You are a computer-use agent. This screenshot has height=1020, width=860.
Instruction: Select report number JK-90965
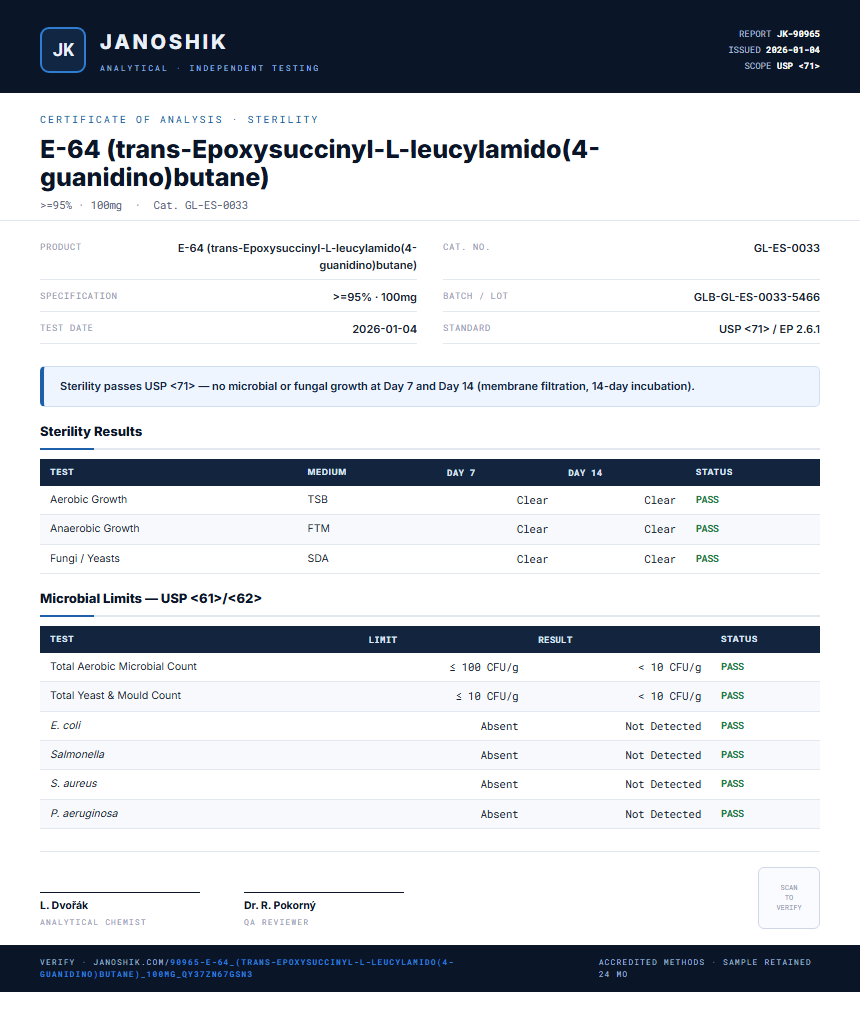pos(798,34)
